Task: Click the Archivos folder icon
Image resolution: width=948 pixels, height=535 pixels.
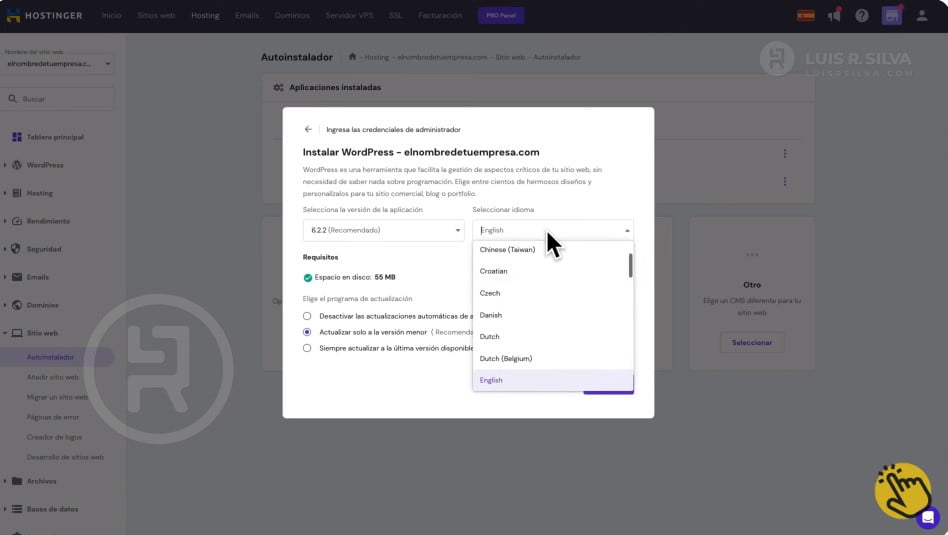Action: (17, 481)
